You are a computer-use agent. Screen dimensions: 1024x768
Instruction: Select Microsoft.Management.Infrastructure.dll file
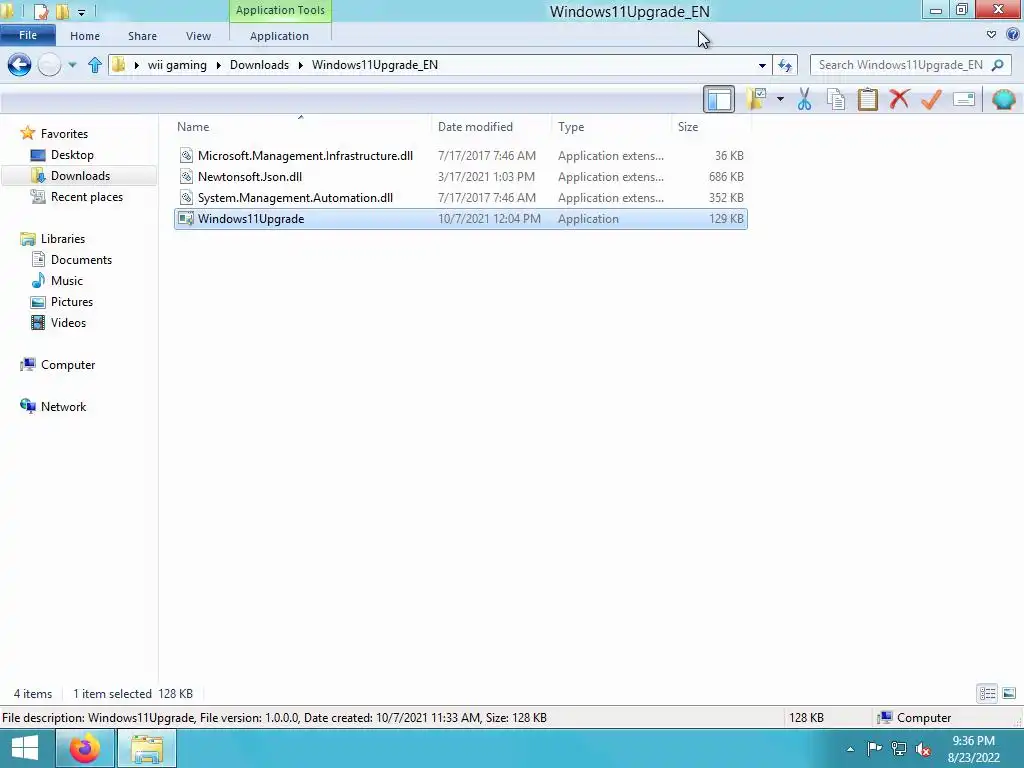click(x=460, y=155)
